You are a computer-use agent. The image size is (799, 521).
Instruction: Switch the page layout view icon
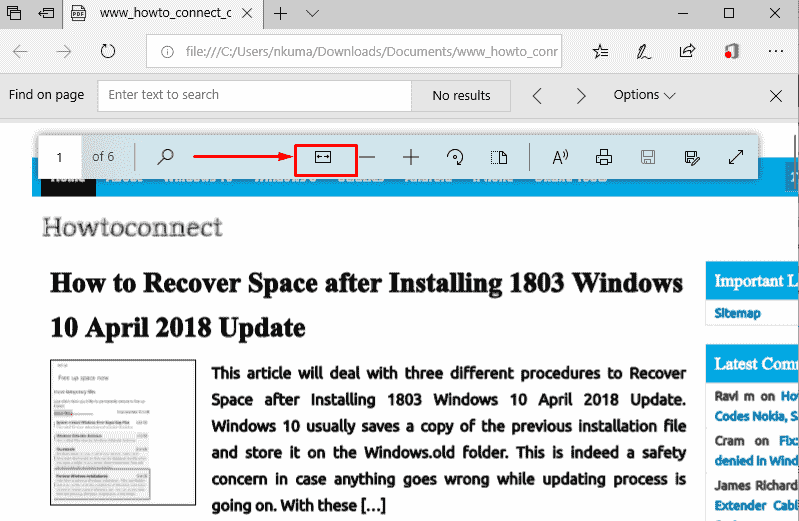point(499,157)
